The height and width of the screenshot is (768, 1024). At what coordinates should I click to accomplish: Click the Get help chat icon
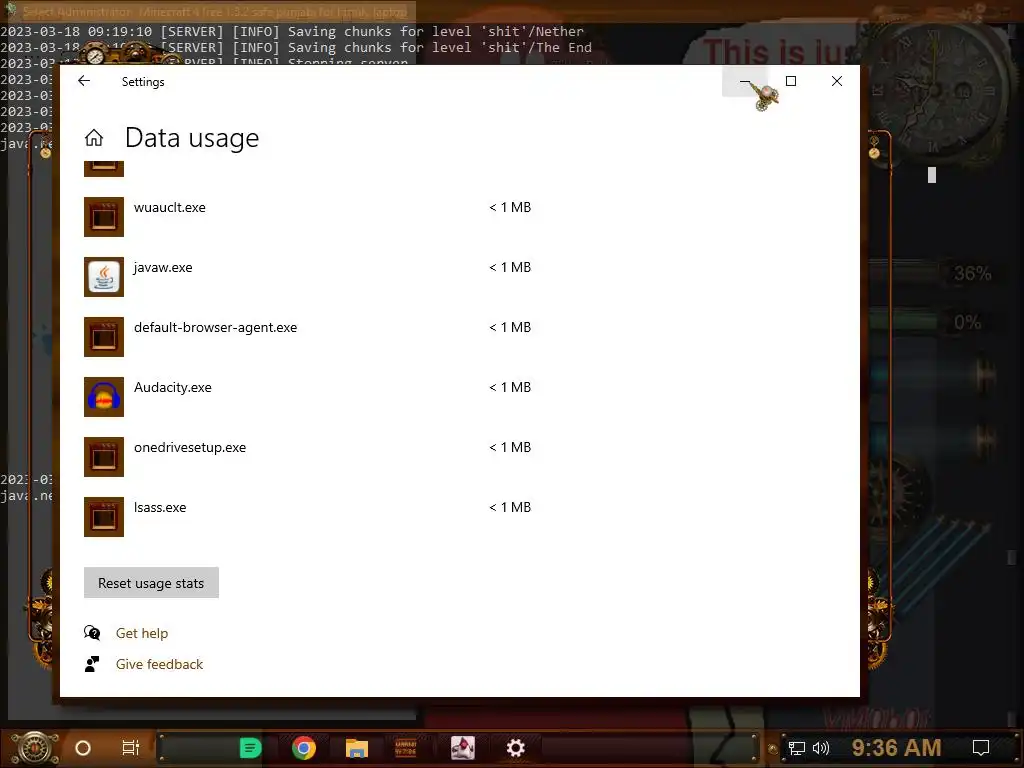[x=92, y=633]
